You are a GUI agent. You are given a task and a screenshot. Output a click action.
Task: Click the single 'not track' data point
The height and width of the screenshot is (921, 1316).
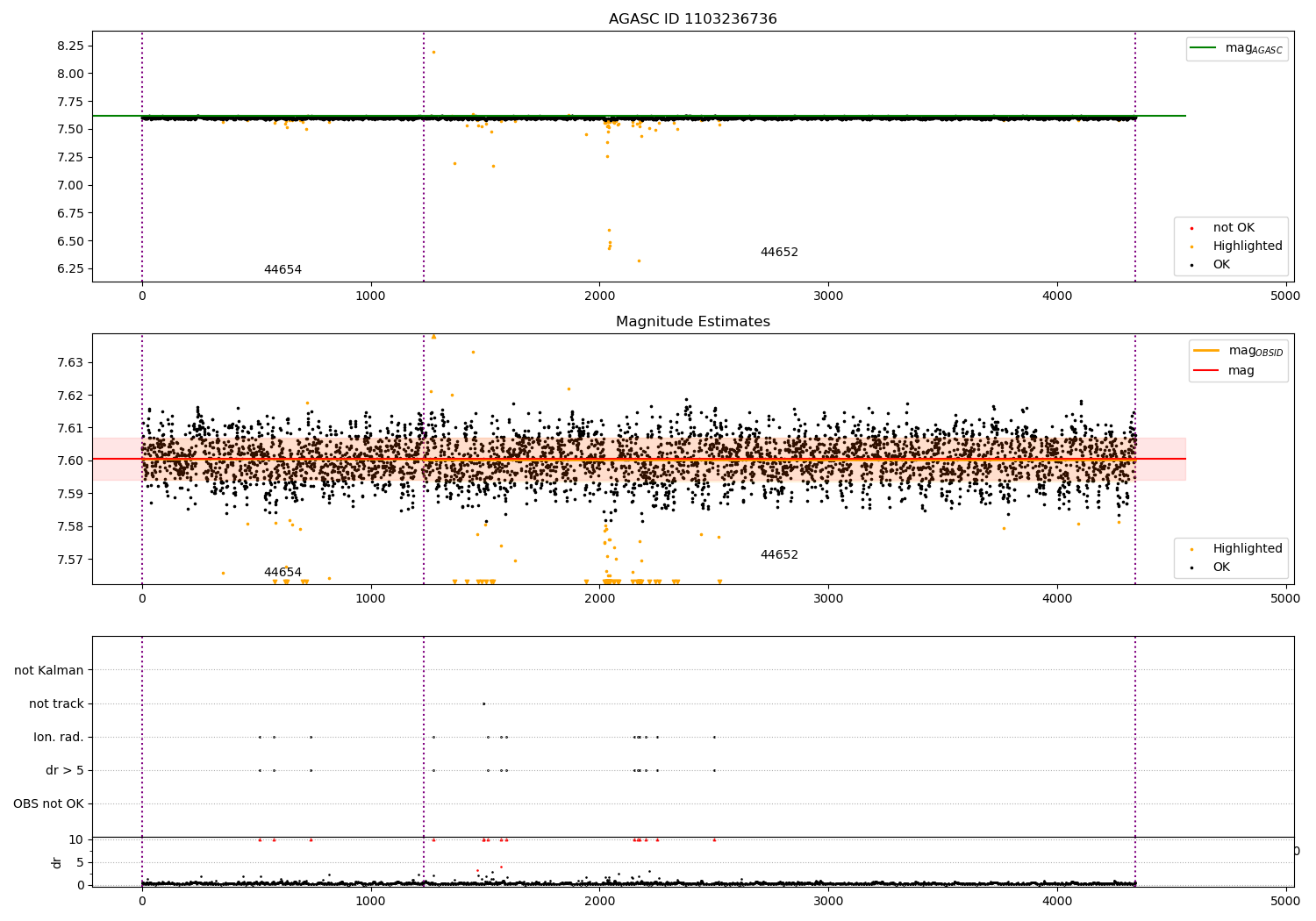click(x=483, y=703)
